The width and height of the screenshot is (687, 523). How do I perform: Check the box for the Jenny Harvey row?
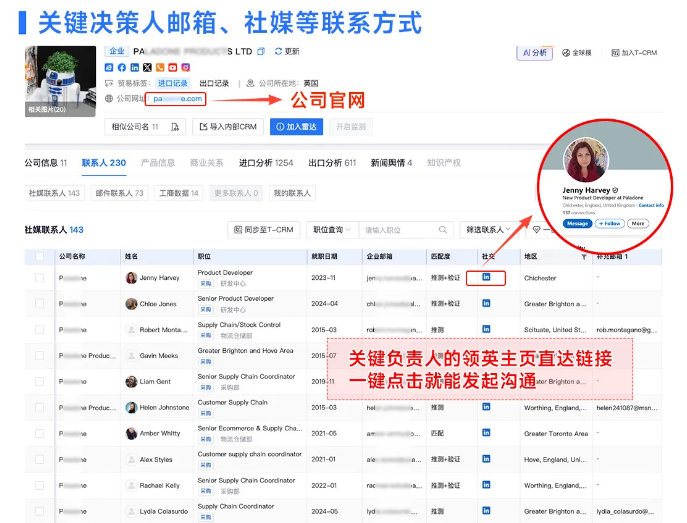coord(39,277)
